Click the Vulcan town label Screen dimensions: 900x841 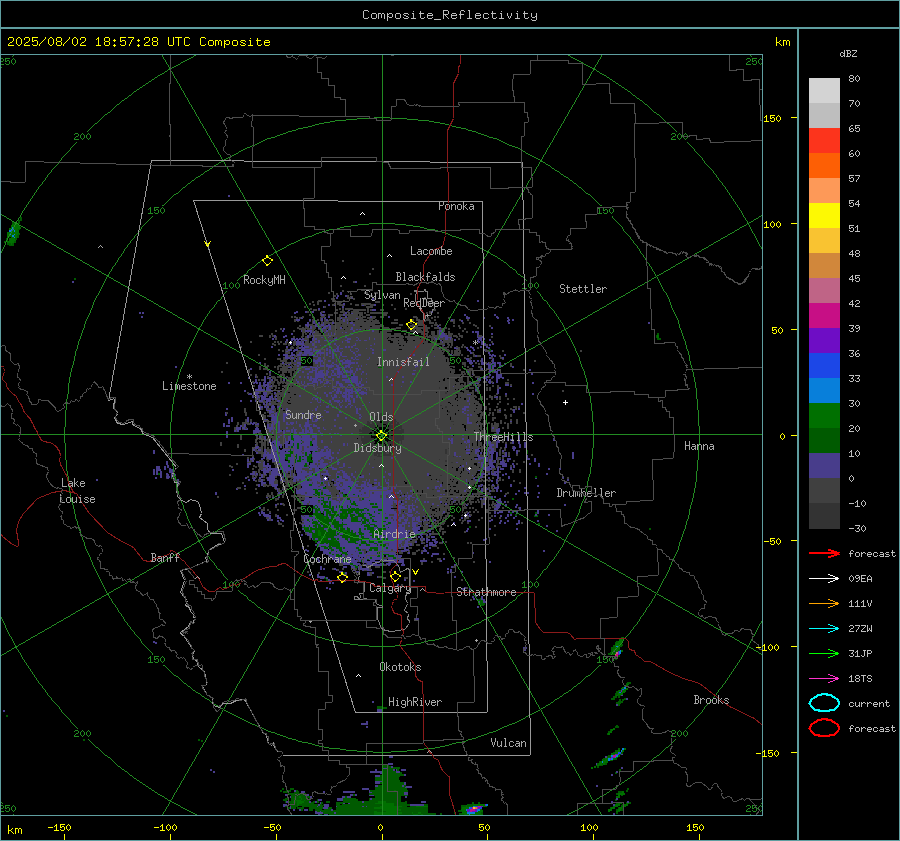click(x=508, y=743)
